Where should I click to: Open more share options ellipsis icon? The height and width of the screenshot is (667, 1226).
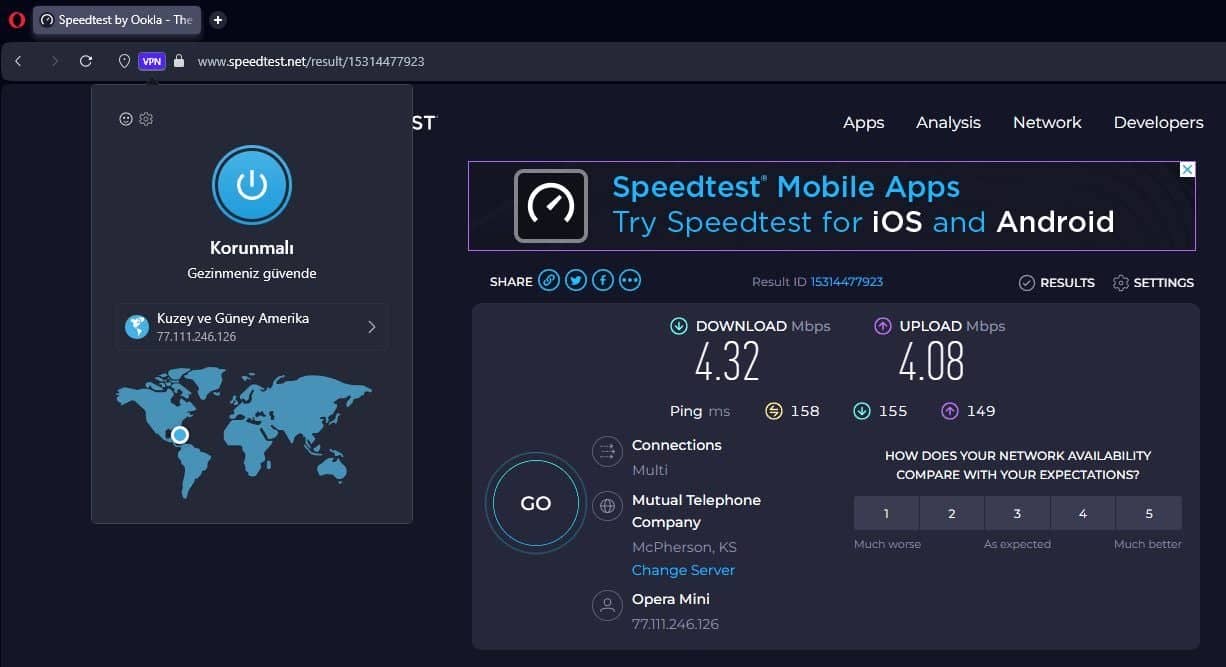click(630, 281)
